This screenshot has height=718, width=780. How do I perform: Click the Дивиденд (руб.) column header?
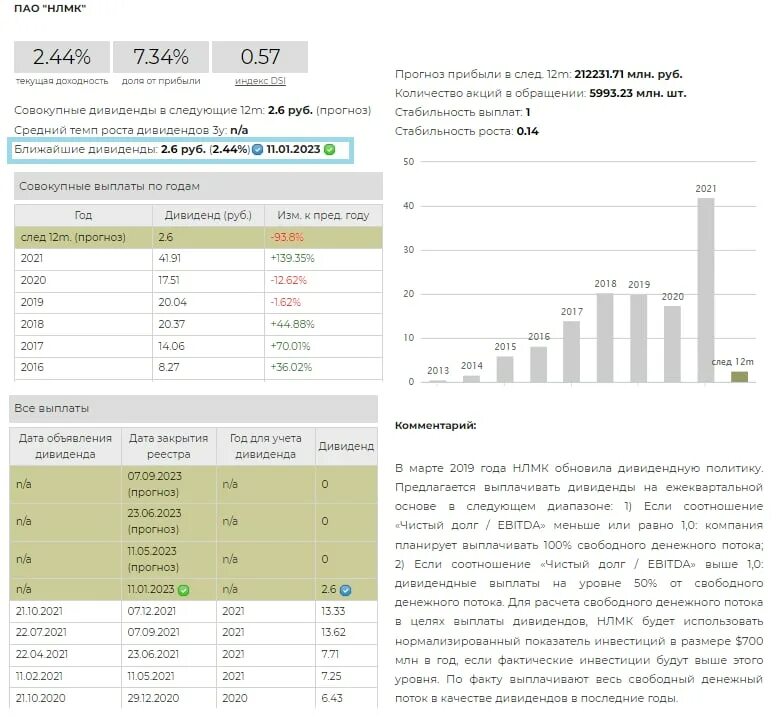click(208, 215)
